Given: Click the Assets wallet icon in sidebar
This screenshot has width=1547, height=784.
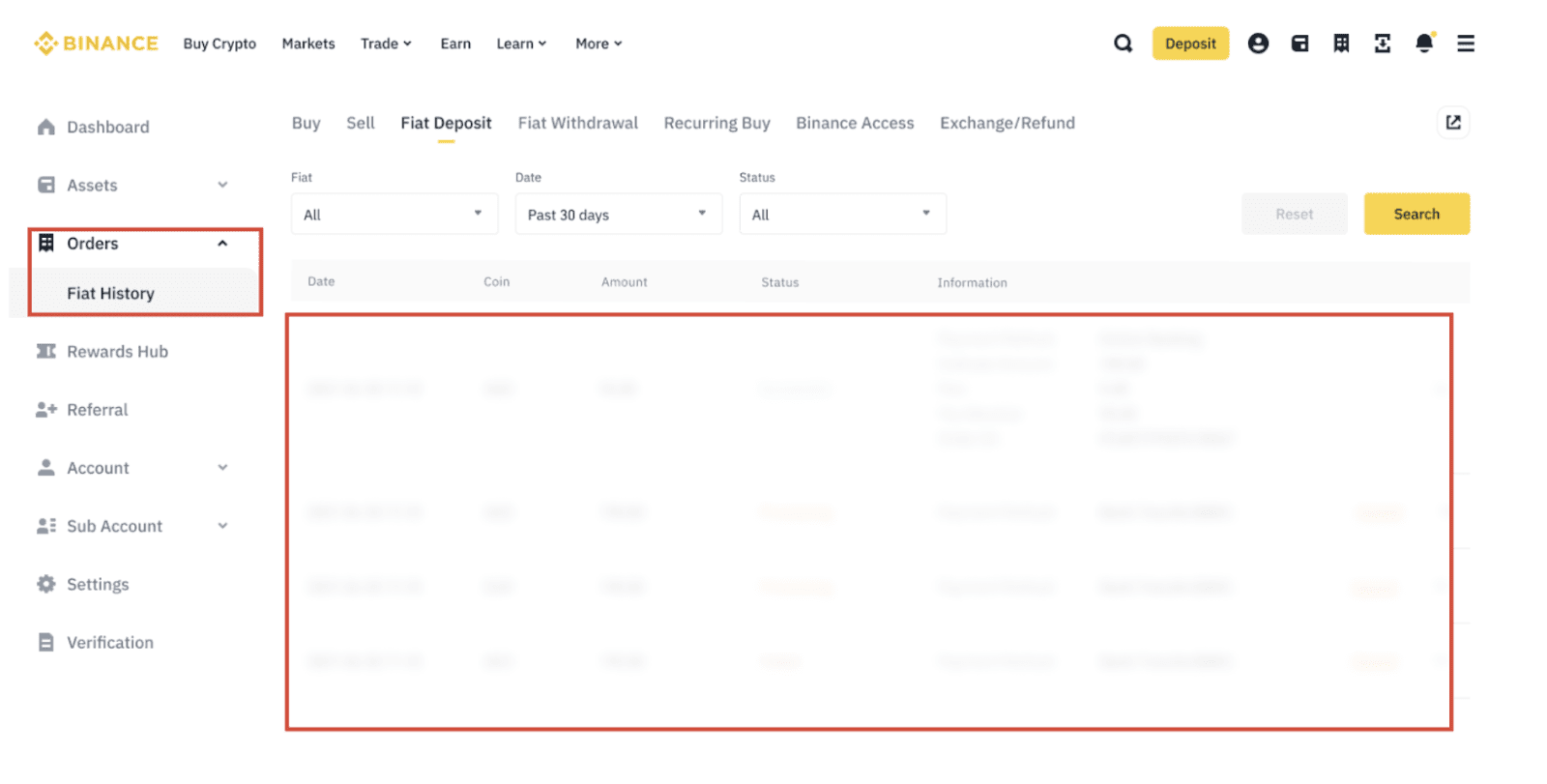Looking at the screenshot, I should click(x=45, y=185).
